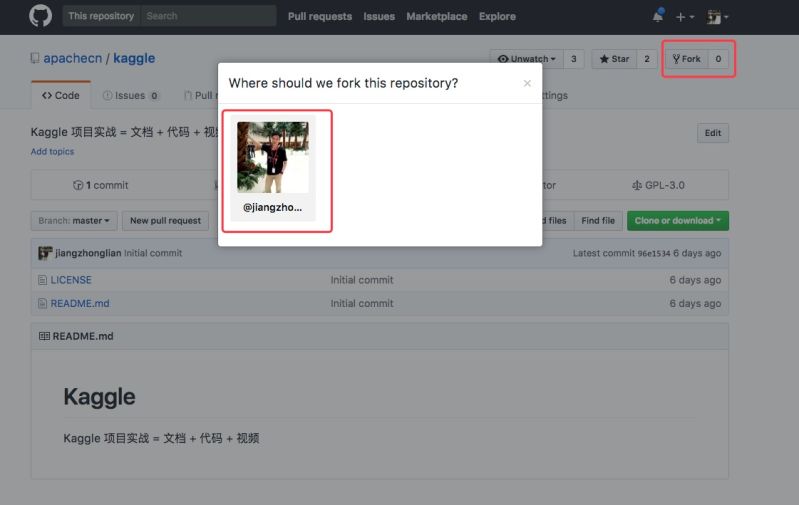Go to Issues in top navigation
This screenshot has height=505, width=799.
379,16
